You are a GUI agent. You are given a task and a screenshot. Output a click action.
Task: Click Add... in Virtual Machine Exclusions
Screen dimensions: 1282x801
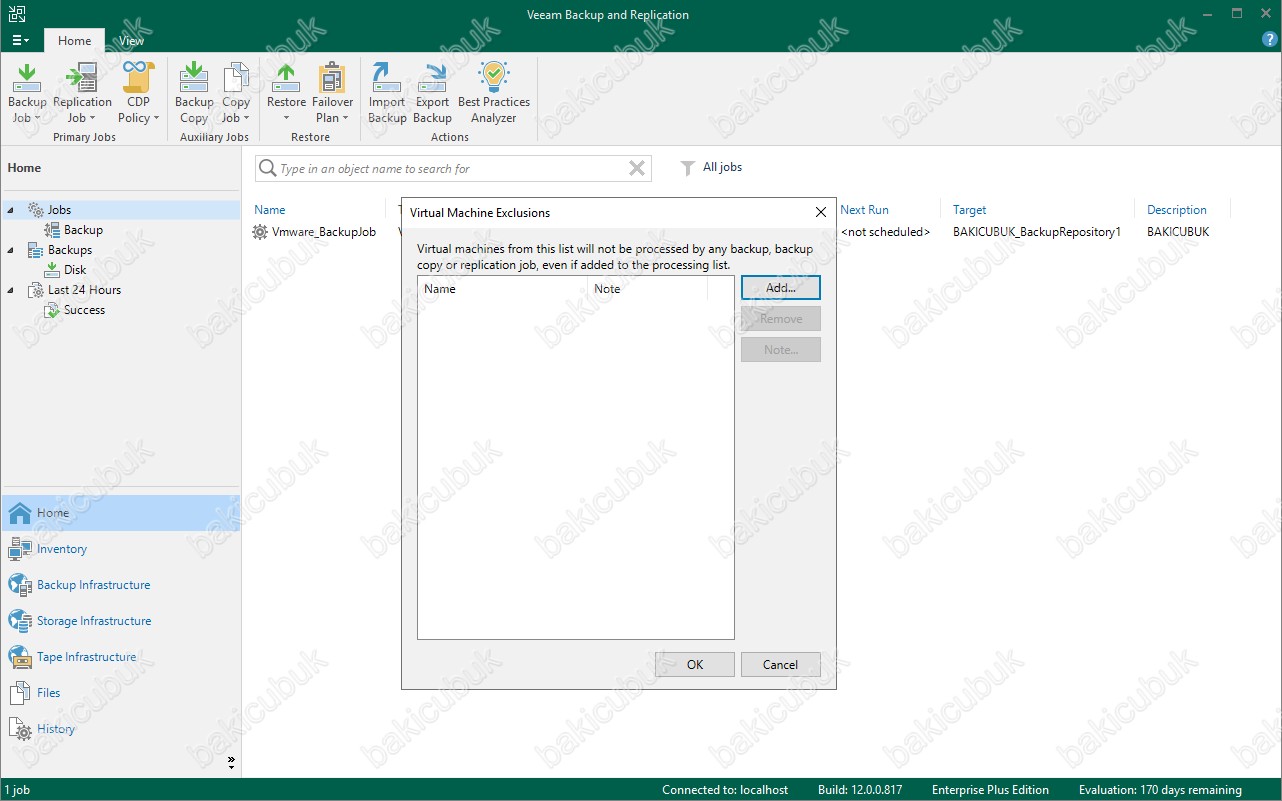(x=781, y=287)
